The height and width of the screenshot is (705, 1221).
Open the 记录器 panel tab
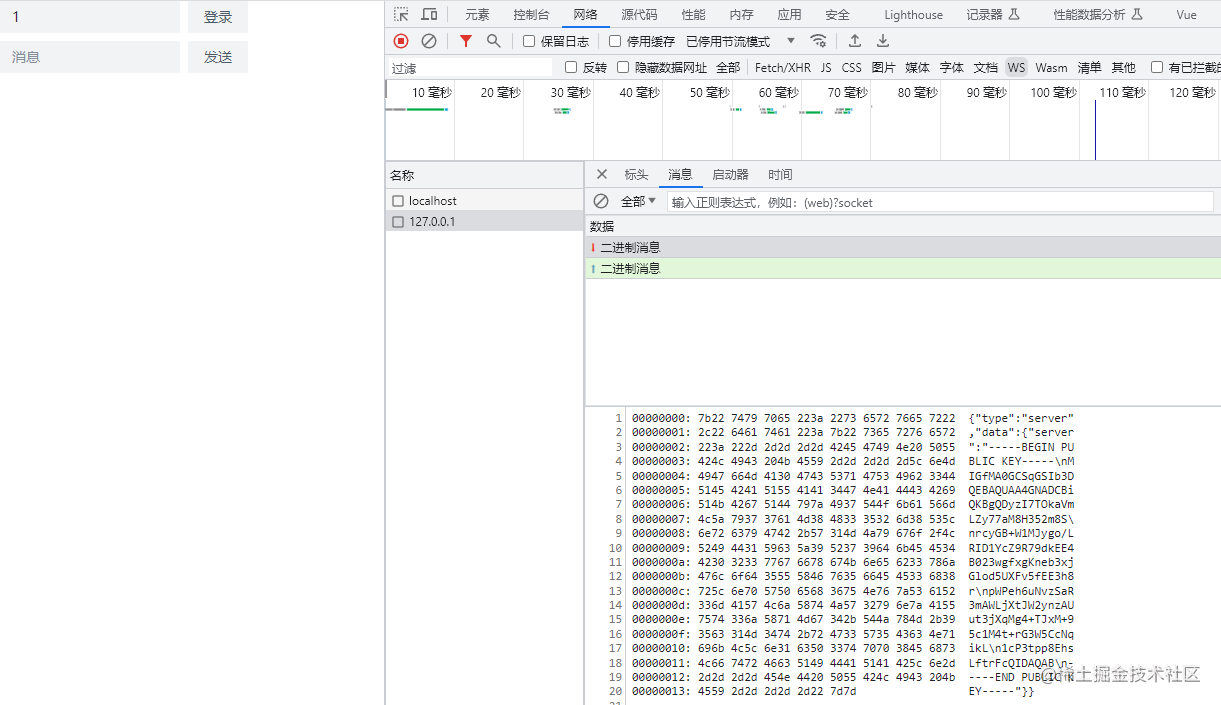(992, 14)
